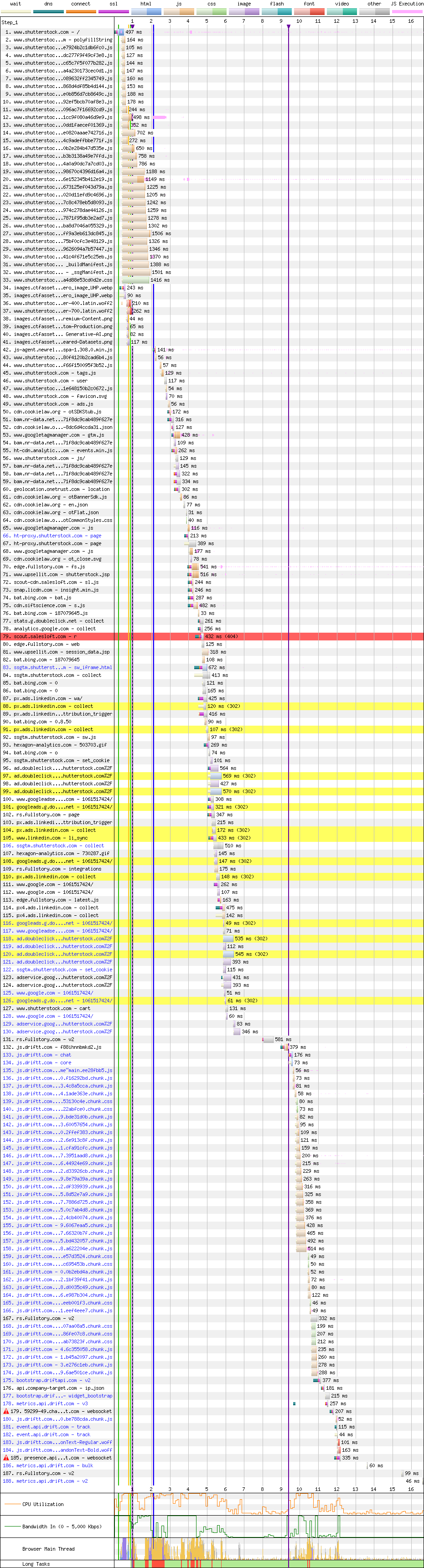Click the JS Execution legend swatch
The height and width of the screenshot is (1568, 424).
coord(406,11)
